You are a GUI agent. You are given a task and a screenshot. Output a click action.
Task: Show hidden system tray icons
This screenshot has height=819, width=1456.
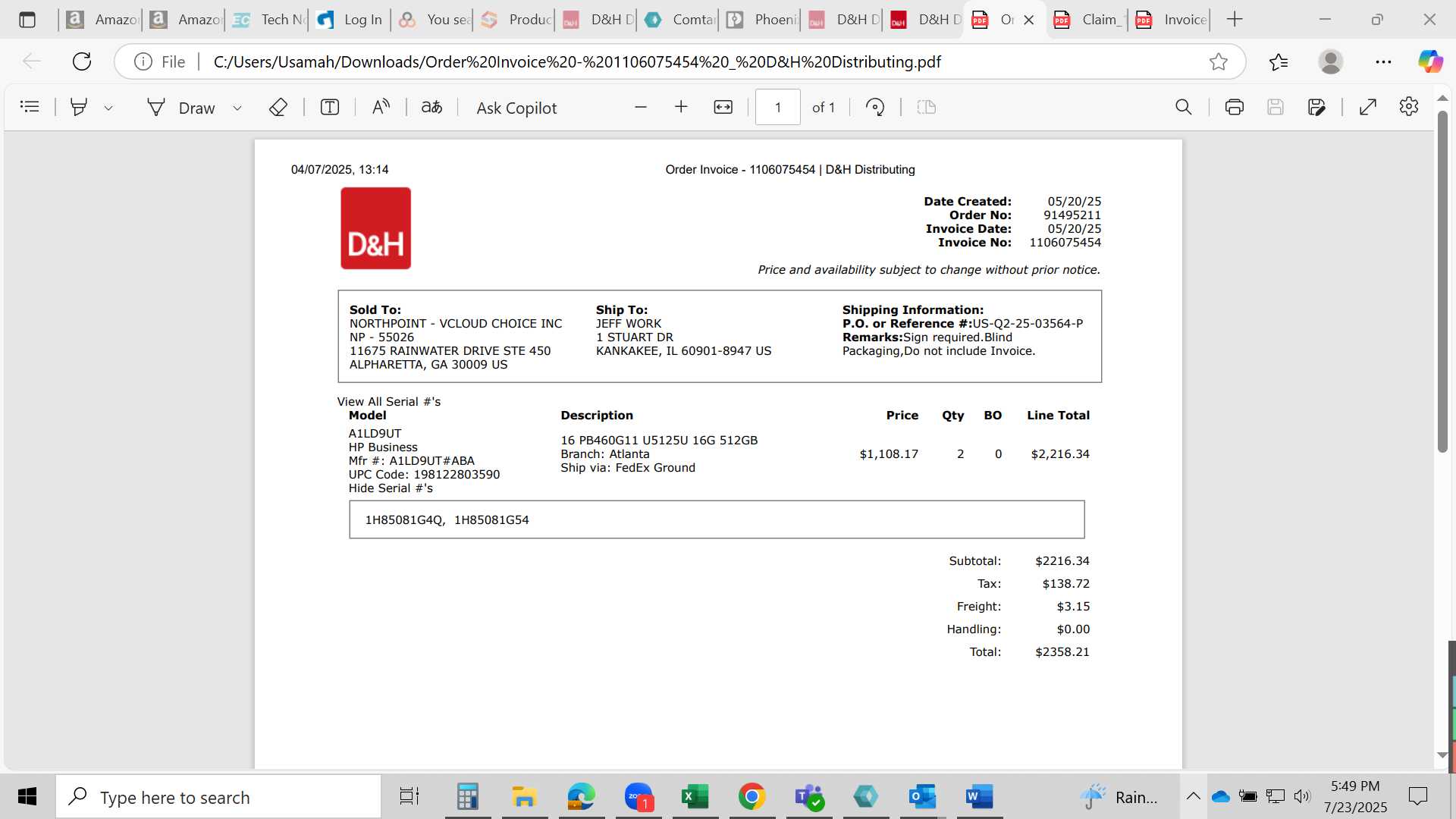click(x=1193, y=796)
